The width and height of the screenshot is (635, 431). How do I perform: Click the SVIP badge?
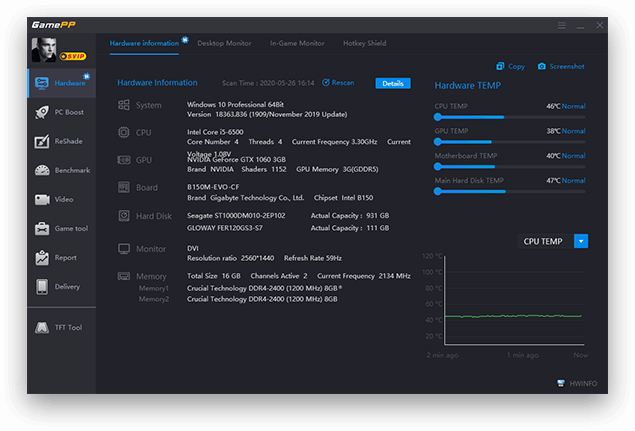tap(73, 56)
